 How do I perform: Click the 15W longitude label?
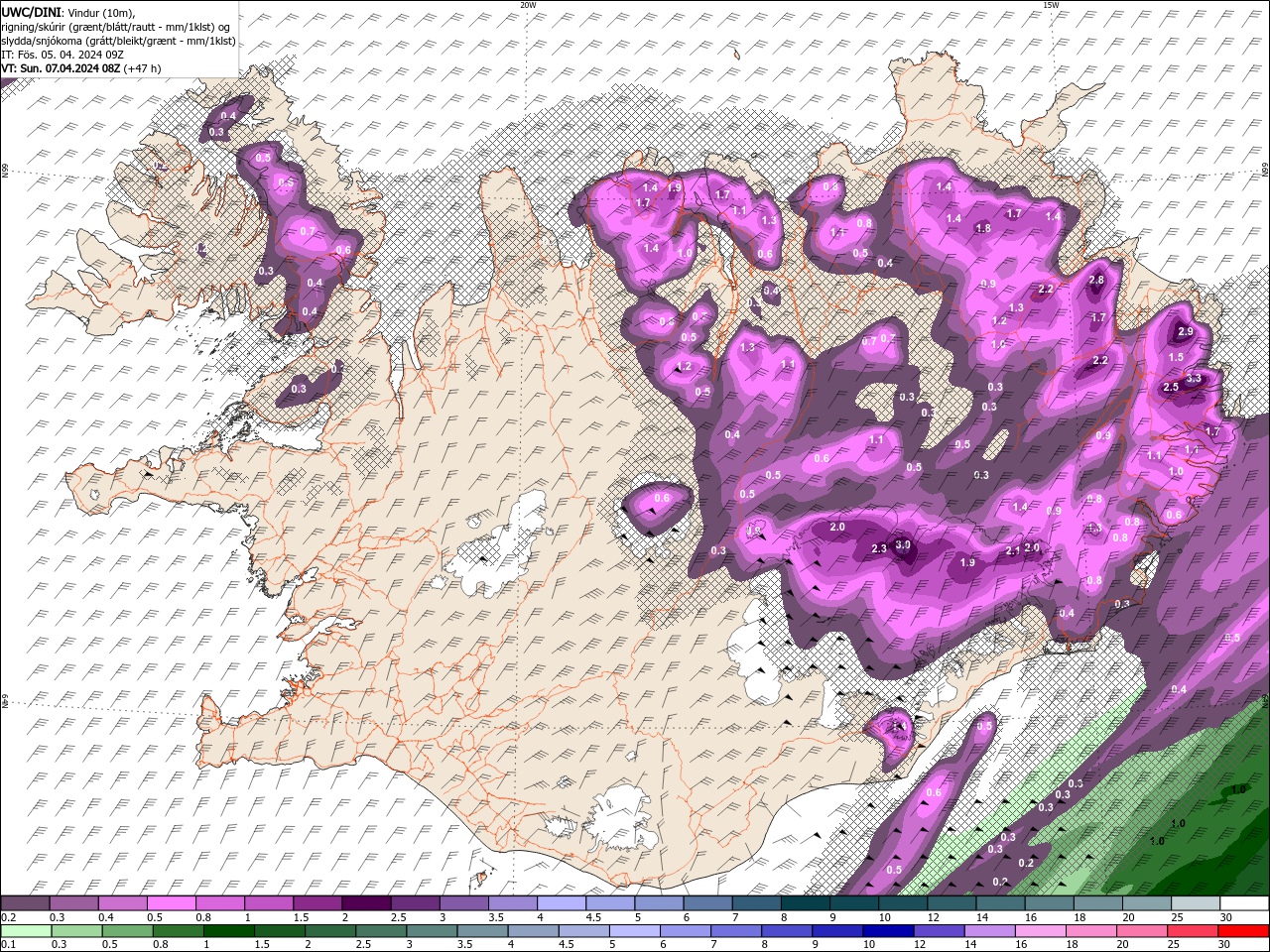click(x=1051, y=5)
